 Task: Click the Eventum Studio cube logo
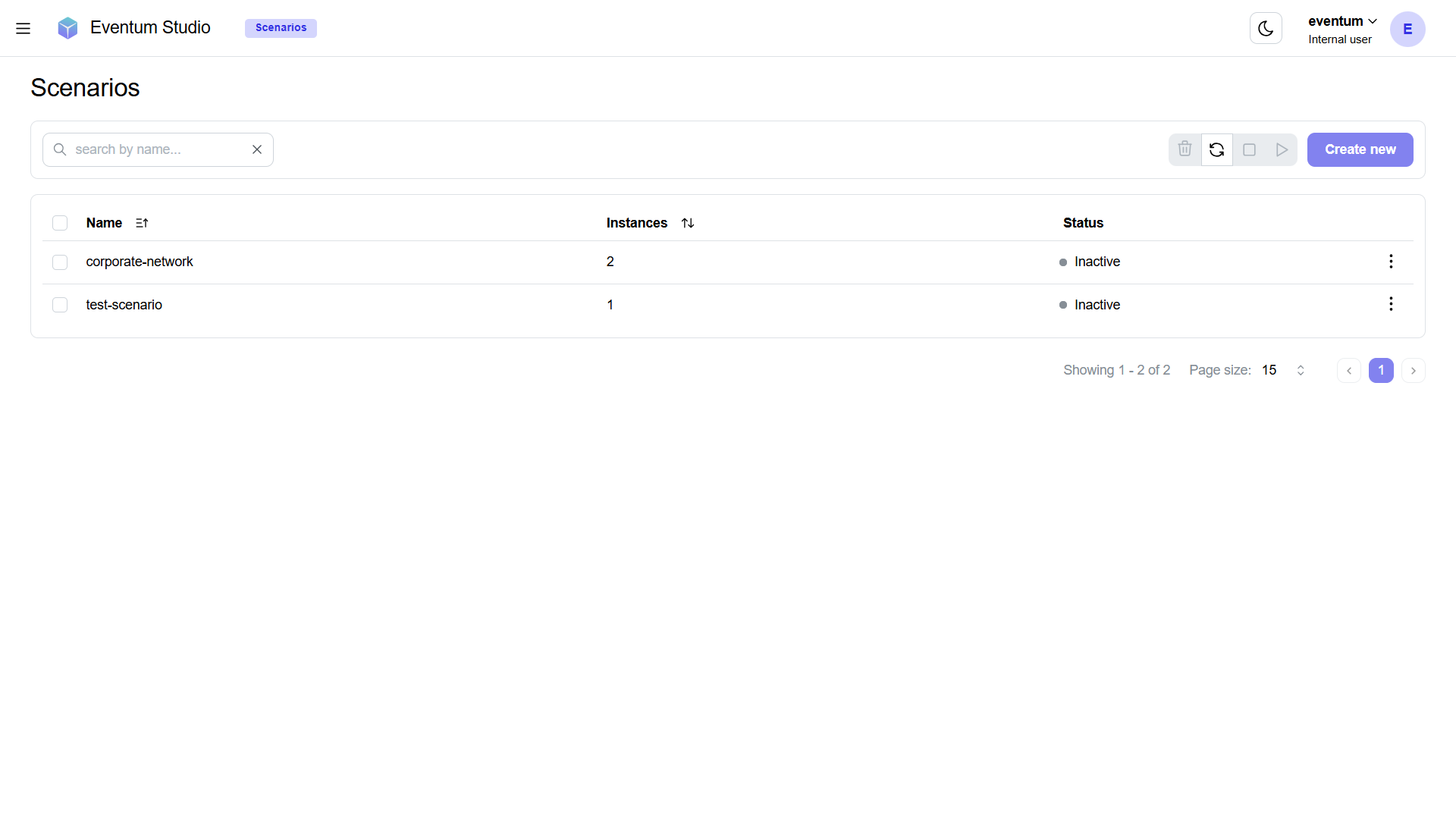[67, 28]
